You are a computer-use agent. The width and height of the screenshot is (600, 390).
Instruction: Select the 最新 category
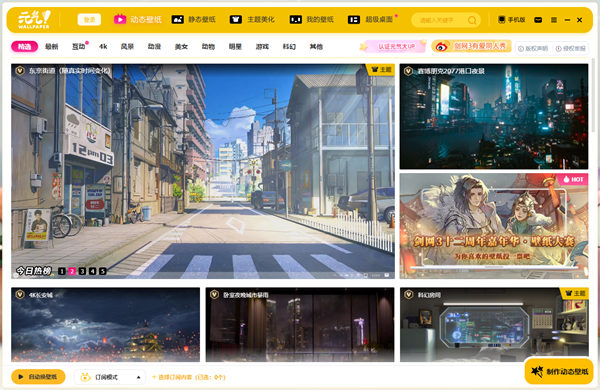pos(52,47)
